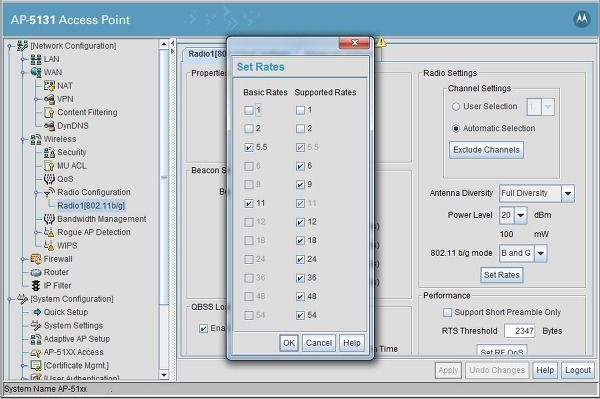The image size is (600, 399).
Task: Enable Basic Rate 1 checkbox
Action: pyautogui.click(x=249, y=111)
